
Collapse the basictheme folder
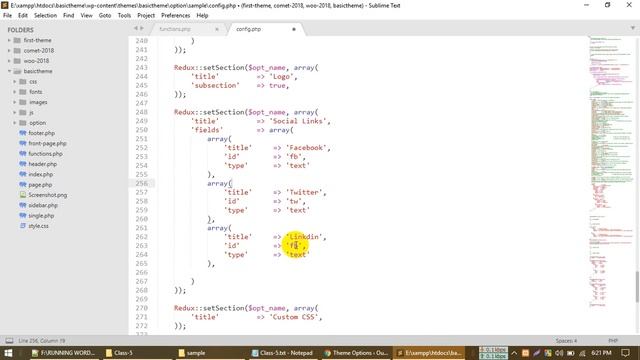[x=9, y=71]
